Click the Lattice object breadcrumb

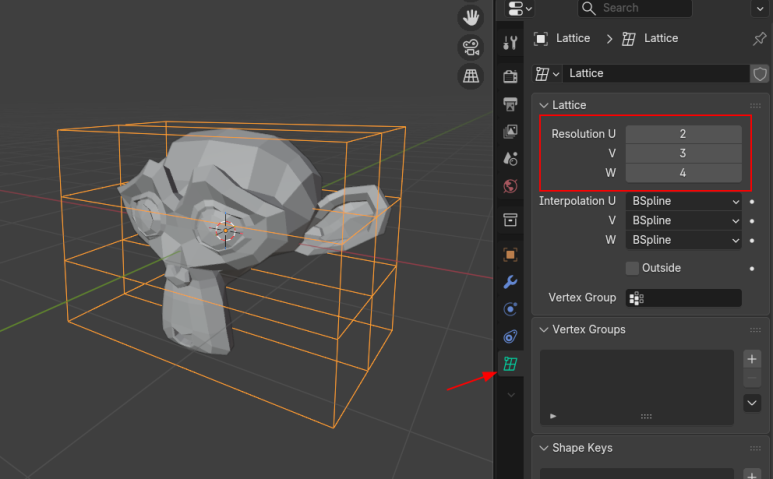(x=562, y=38)
